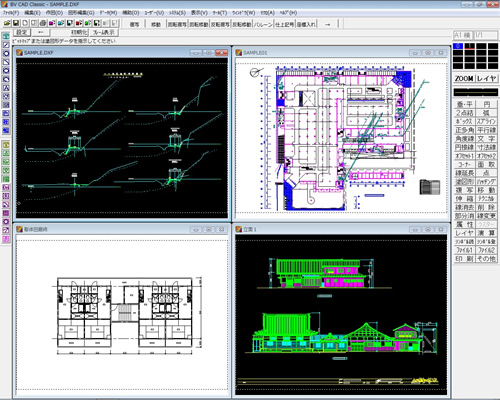Click the right arrow at toolbar end
The height and width of the screenshot is (400, 500).
(x=328, y=24)
